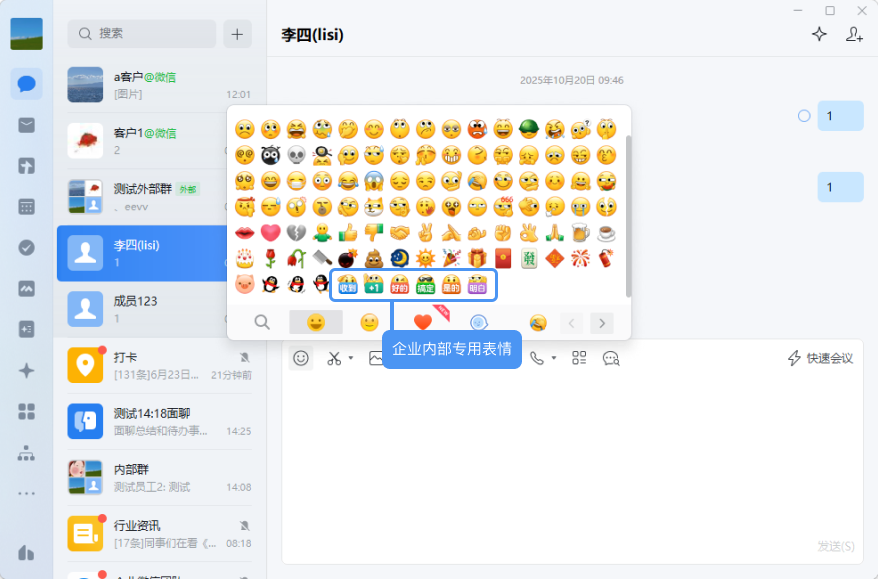Open the 测试14:18面聊 conversation
This screenshot has height=579, width=878.
[160, 421]
